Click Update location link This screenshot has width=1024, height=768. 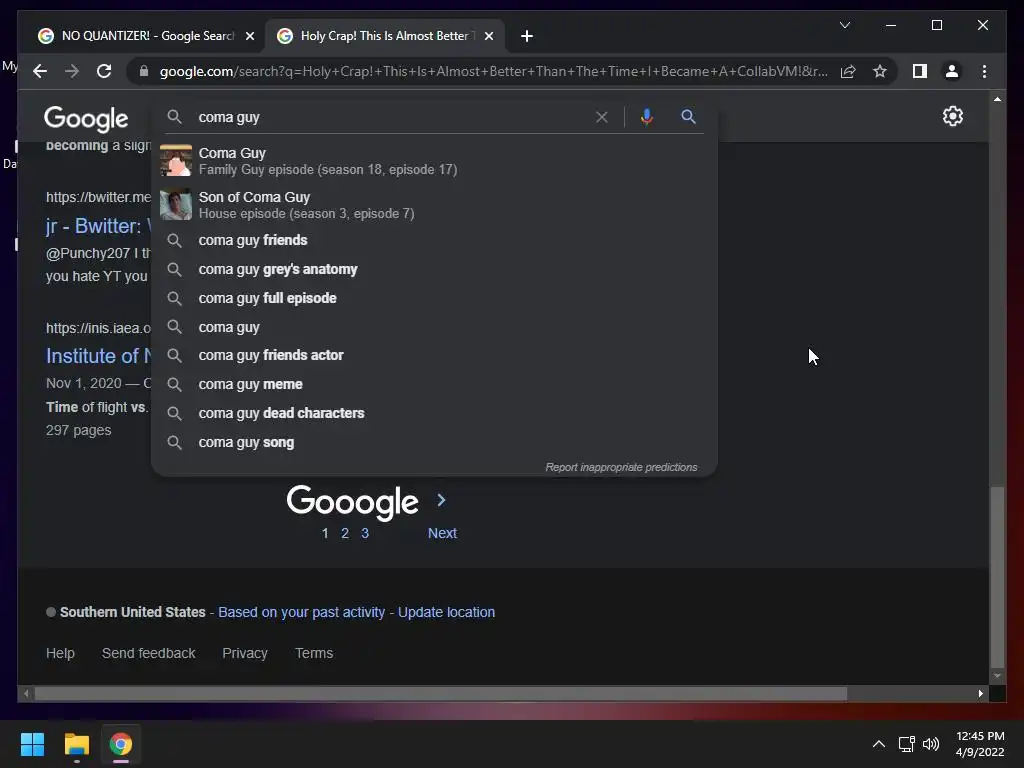(446, 612)
